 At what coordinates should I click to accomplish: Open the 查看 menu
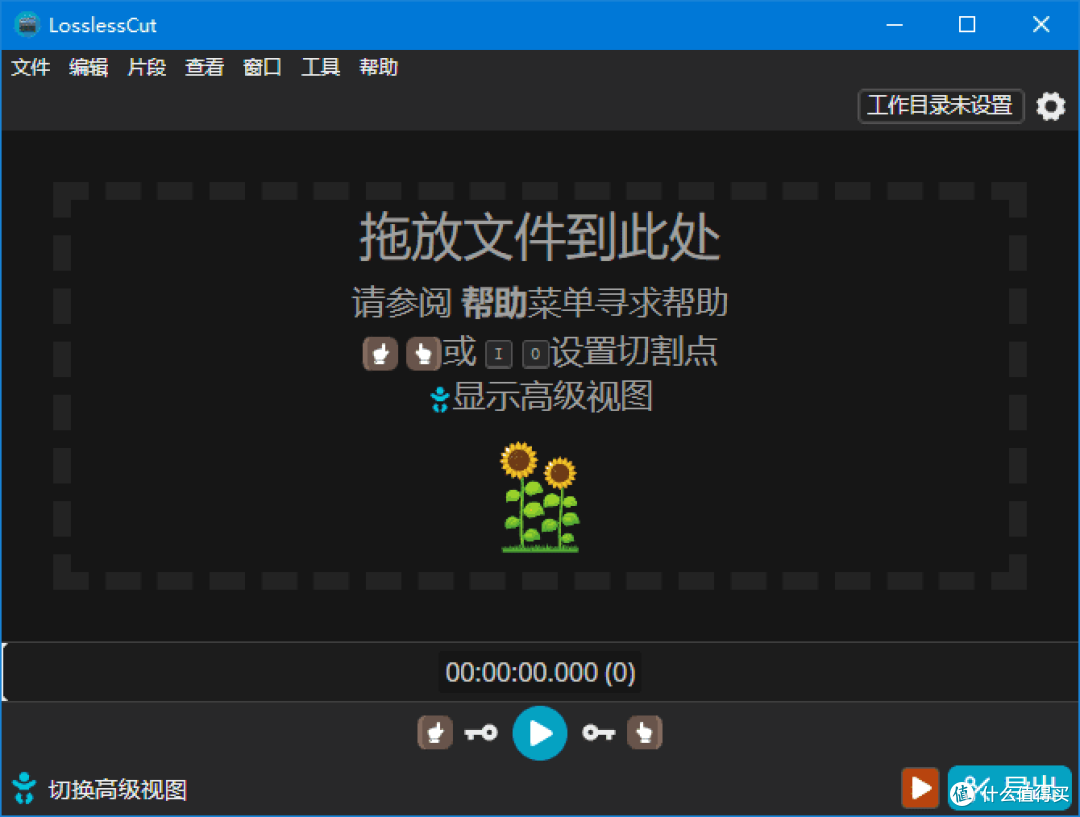205,68
